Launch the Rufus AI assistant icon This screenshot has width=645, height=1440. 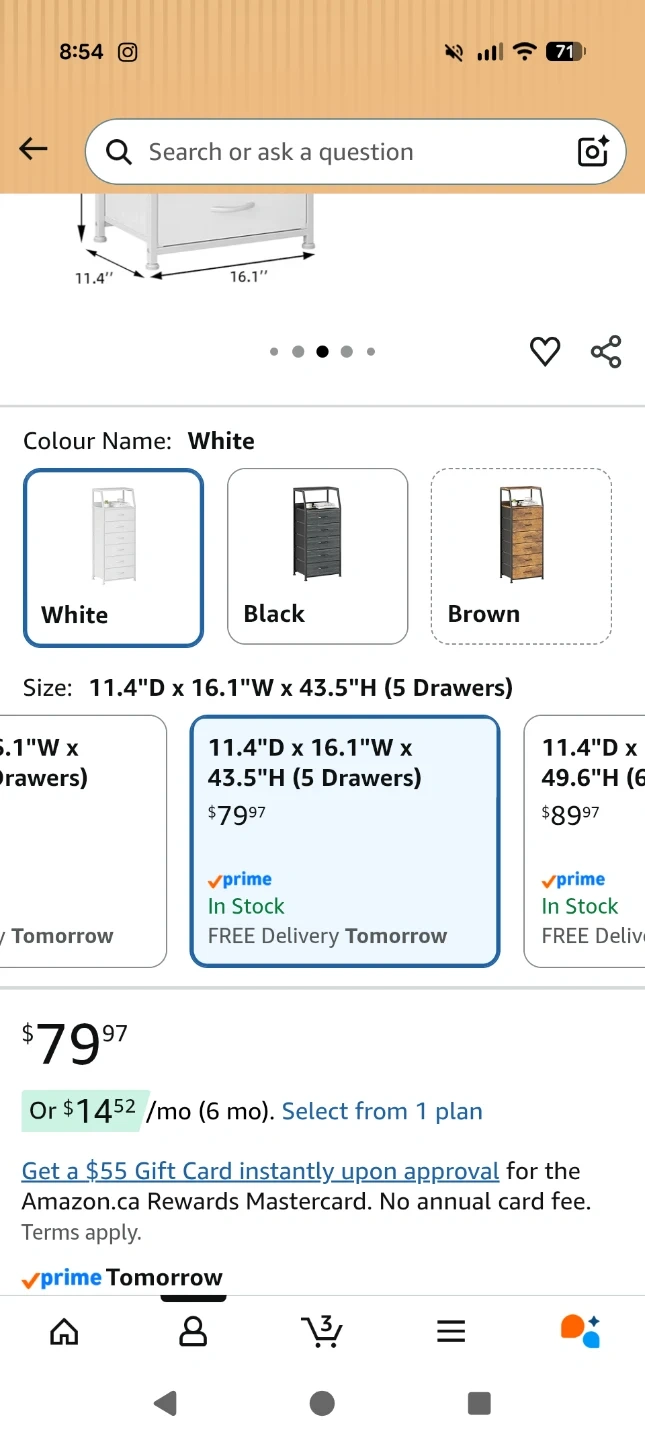tap(580, 1331)
